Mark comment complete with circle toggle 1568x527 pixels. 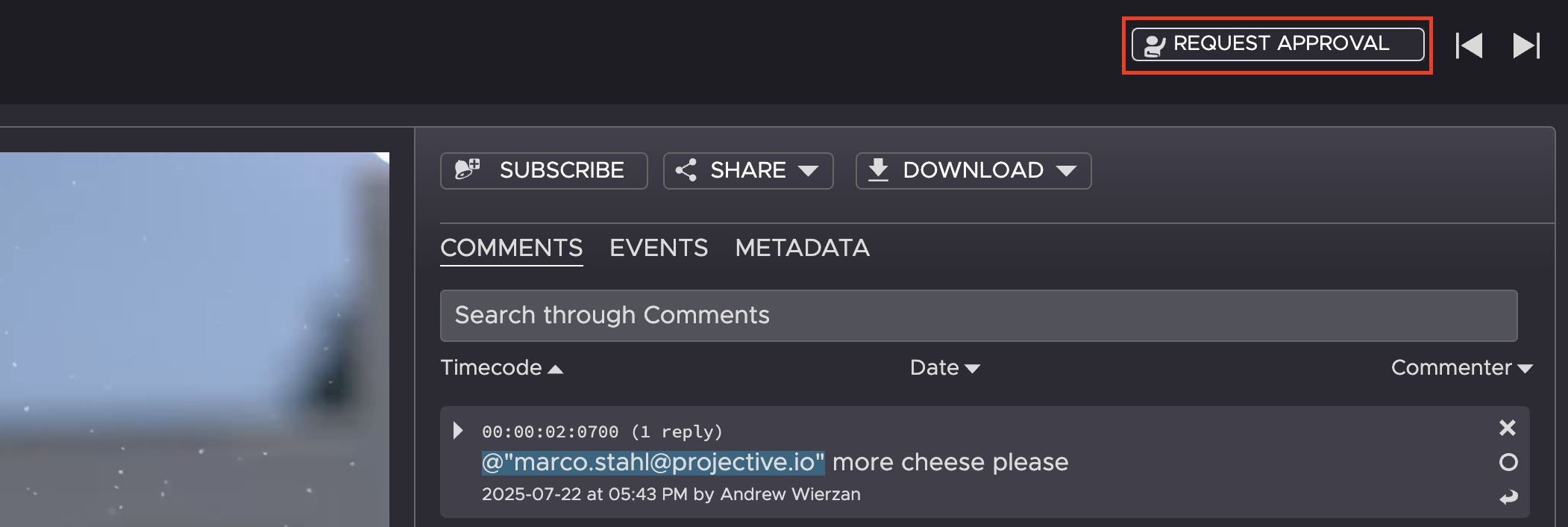1508,463
